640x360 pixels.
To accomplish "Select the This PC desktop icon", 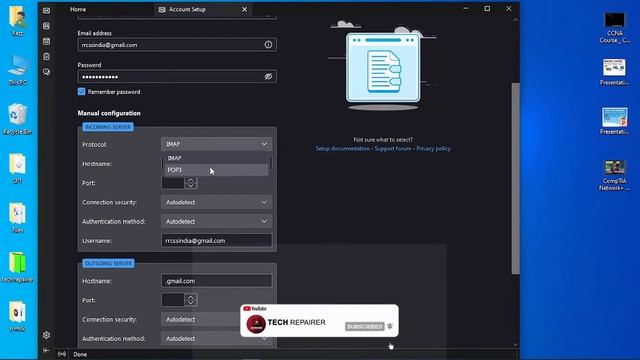I will pyautogui.click(x=18, y=70).
